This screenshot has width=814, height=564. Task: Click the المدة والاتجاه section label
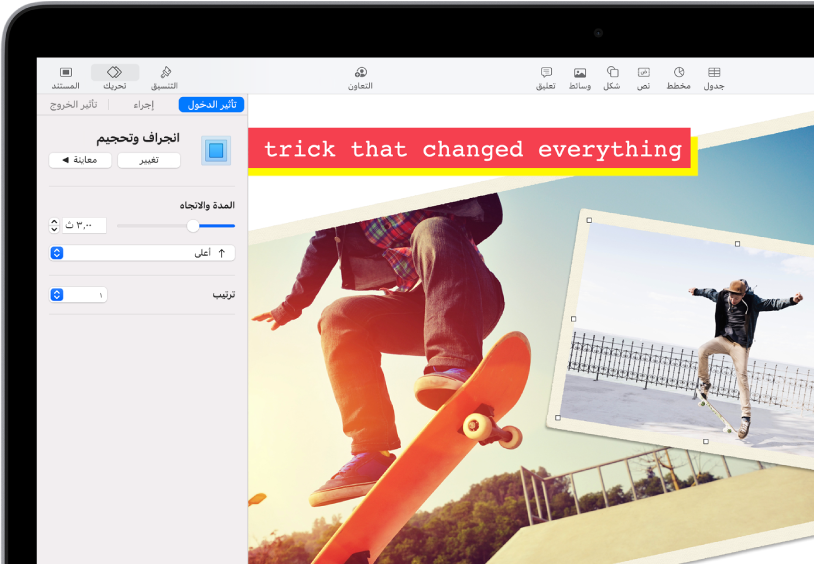point(207,205)
